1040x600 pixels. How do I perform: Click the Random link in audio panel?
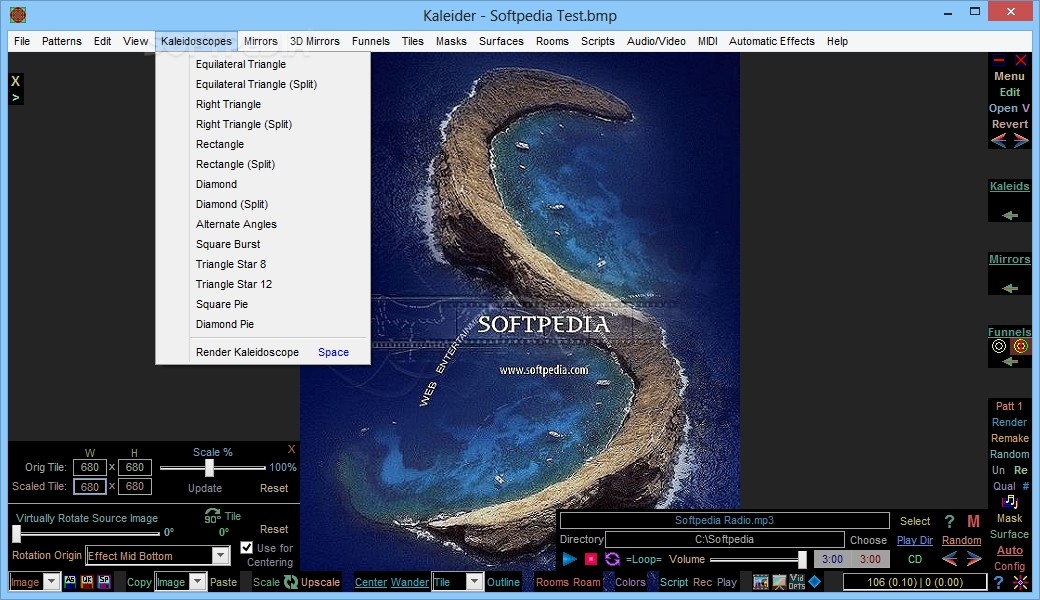click(x=961, y=540)
